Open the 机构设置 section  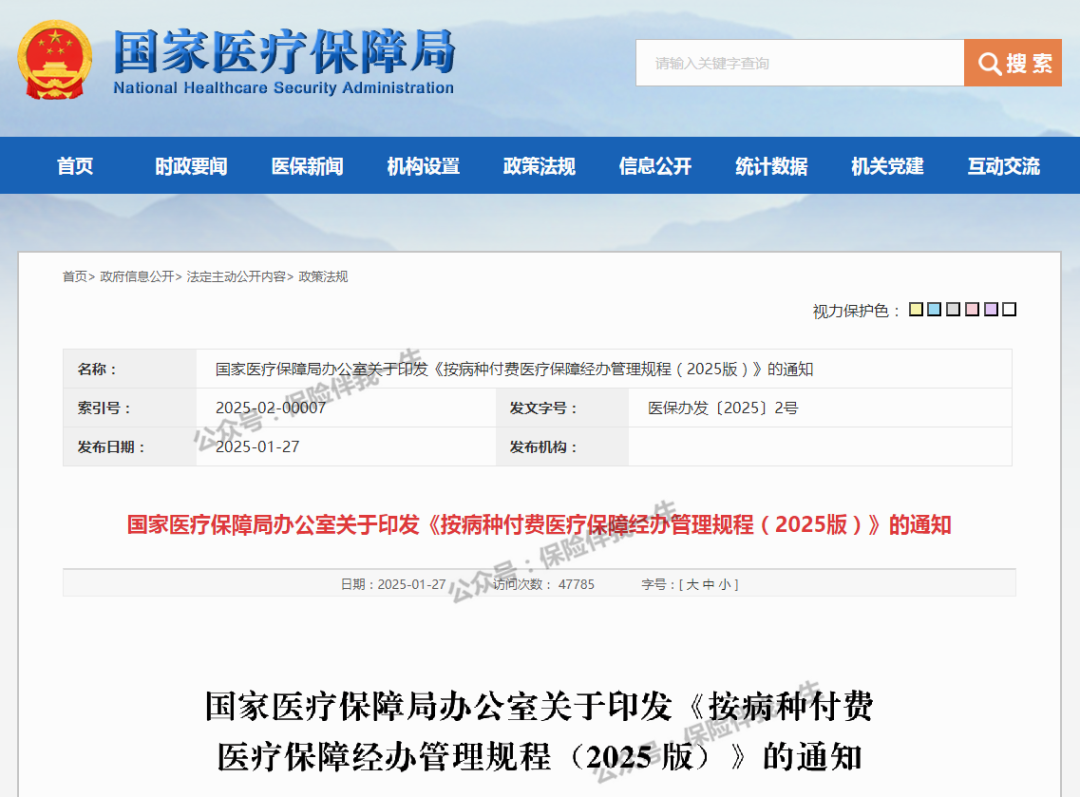click(x=422, y=166)
